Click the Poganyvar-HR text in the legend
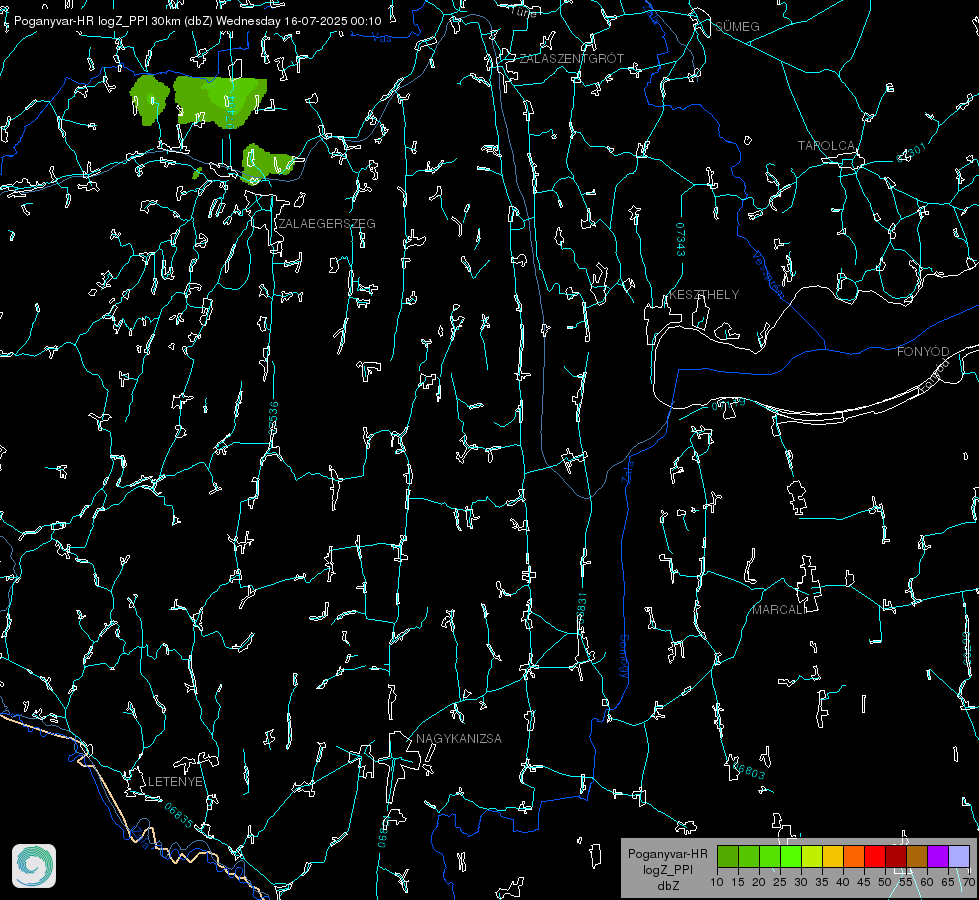Screen dimensions: 979x900 [x=667, y=854]
